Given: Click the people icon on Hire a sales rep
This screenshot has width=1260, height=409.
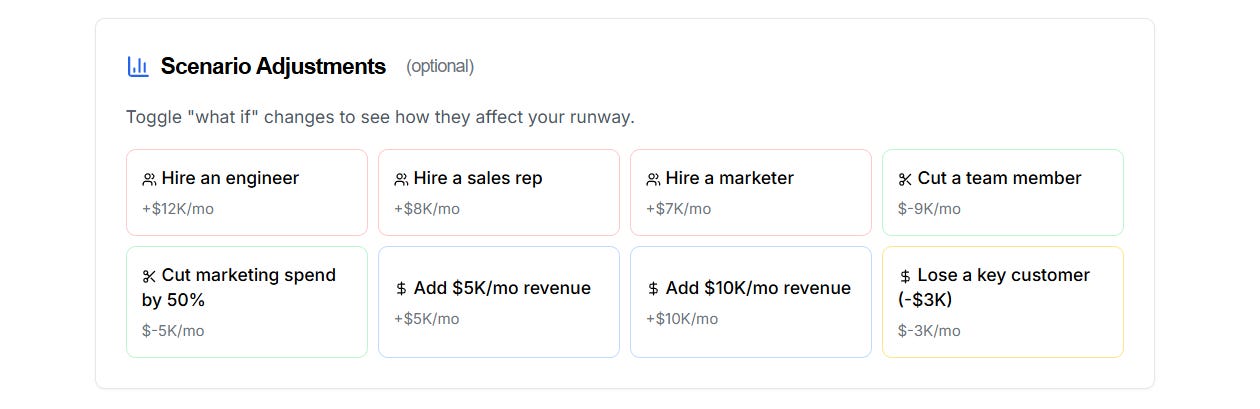Looking at the screenshot, I should click(401, 179).
